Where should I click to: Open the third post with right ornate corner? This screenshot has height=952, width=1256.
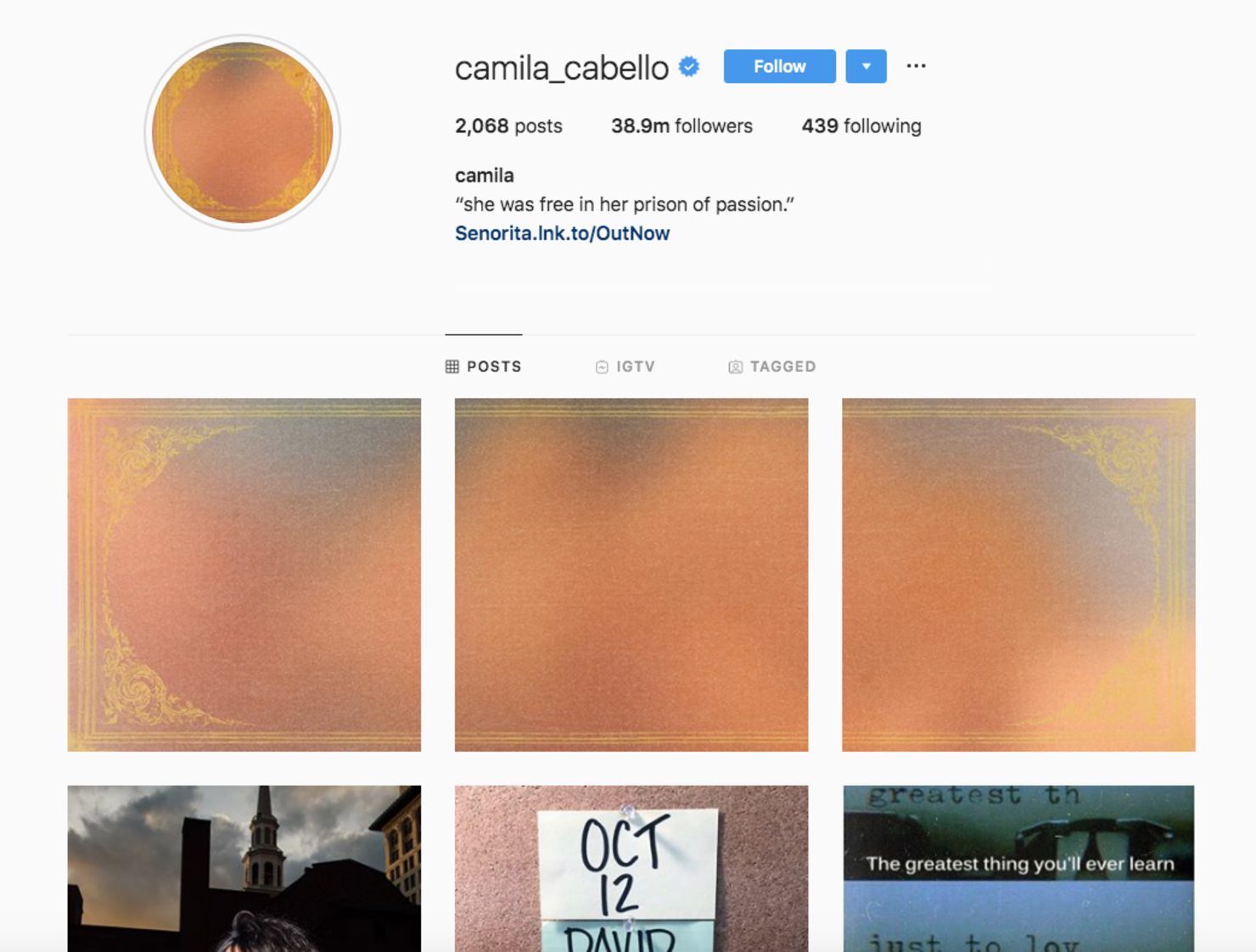pos(1018,574)
